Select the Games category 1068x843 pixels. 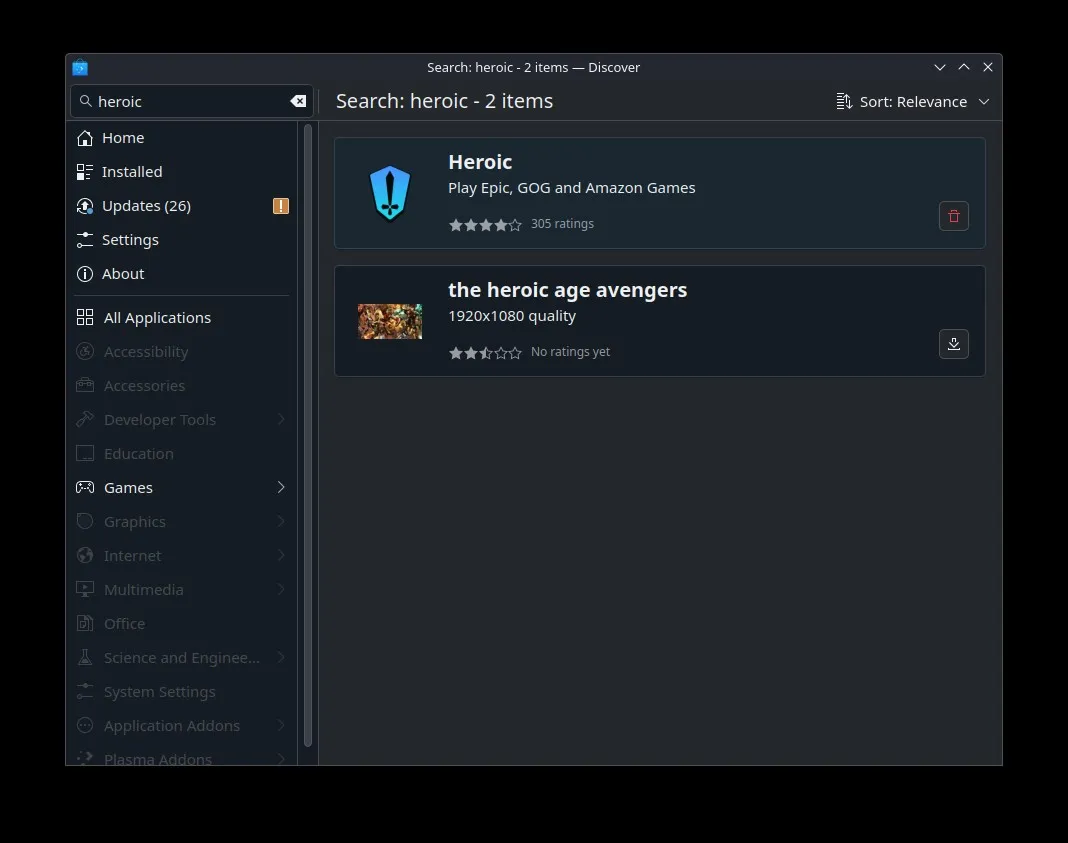[183, 488]
